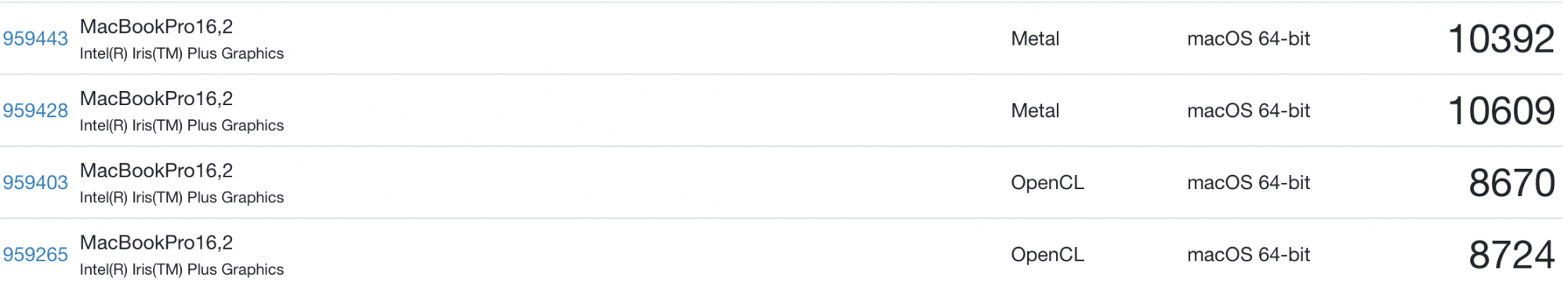Click MacBookPro16,2 name in the 959428 row
Image resolution: width=1568 pixels, height=288 pixels.
(x=156, y=99)
